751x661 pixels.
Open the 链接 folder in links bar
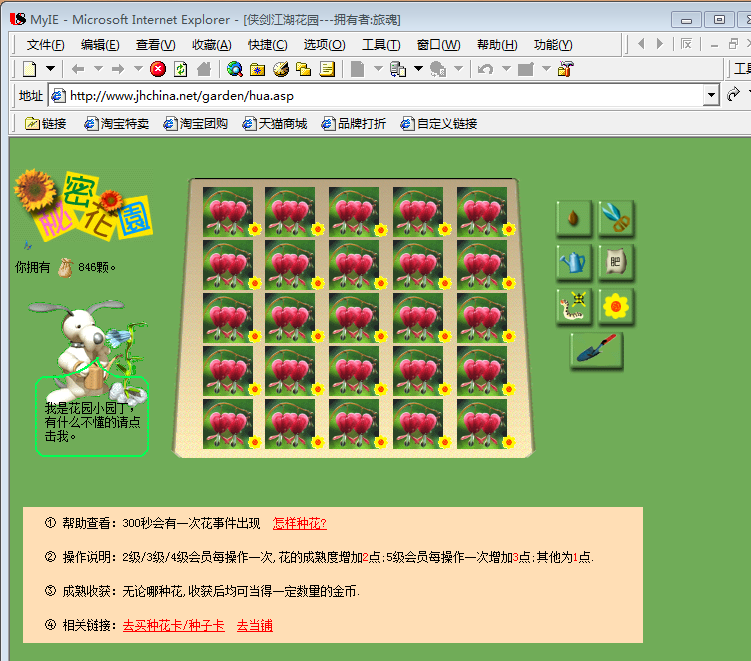click(46, 124)
